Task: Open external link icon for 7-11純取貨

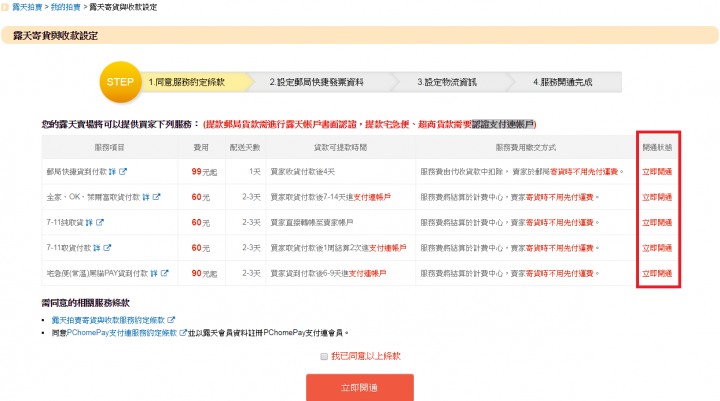Action: point(100,222)
